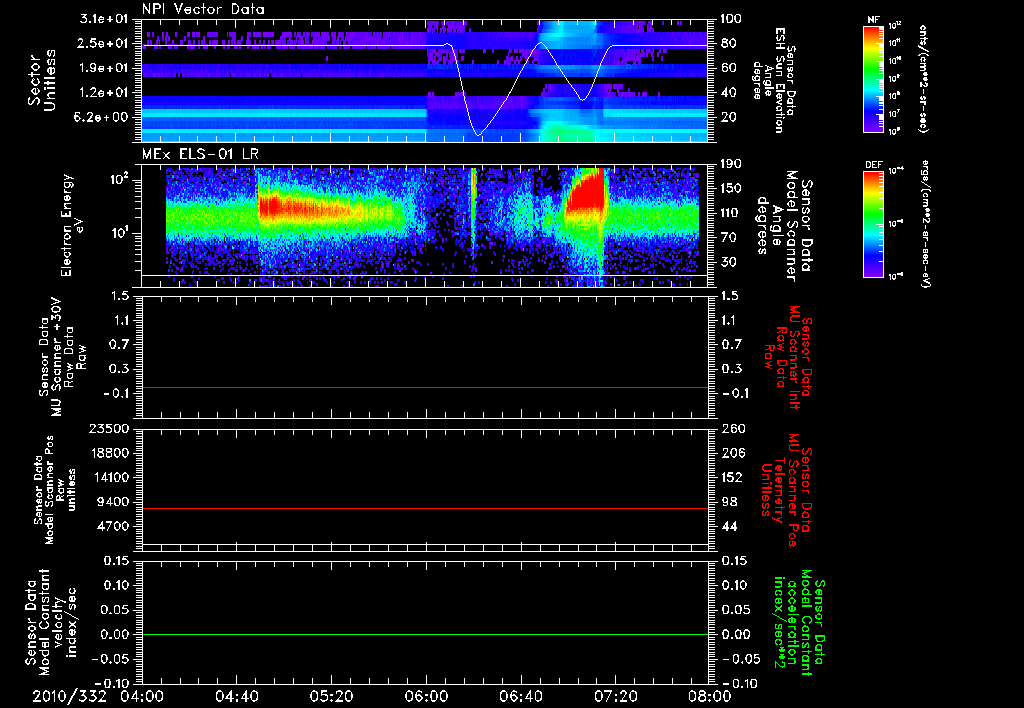Viewport: 1024px width, 708px height.
Task: Click the green line in velocity plot
Action: 424,634
